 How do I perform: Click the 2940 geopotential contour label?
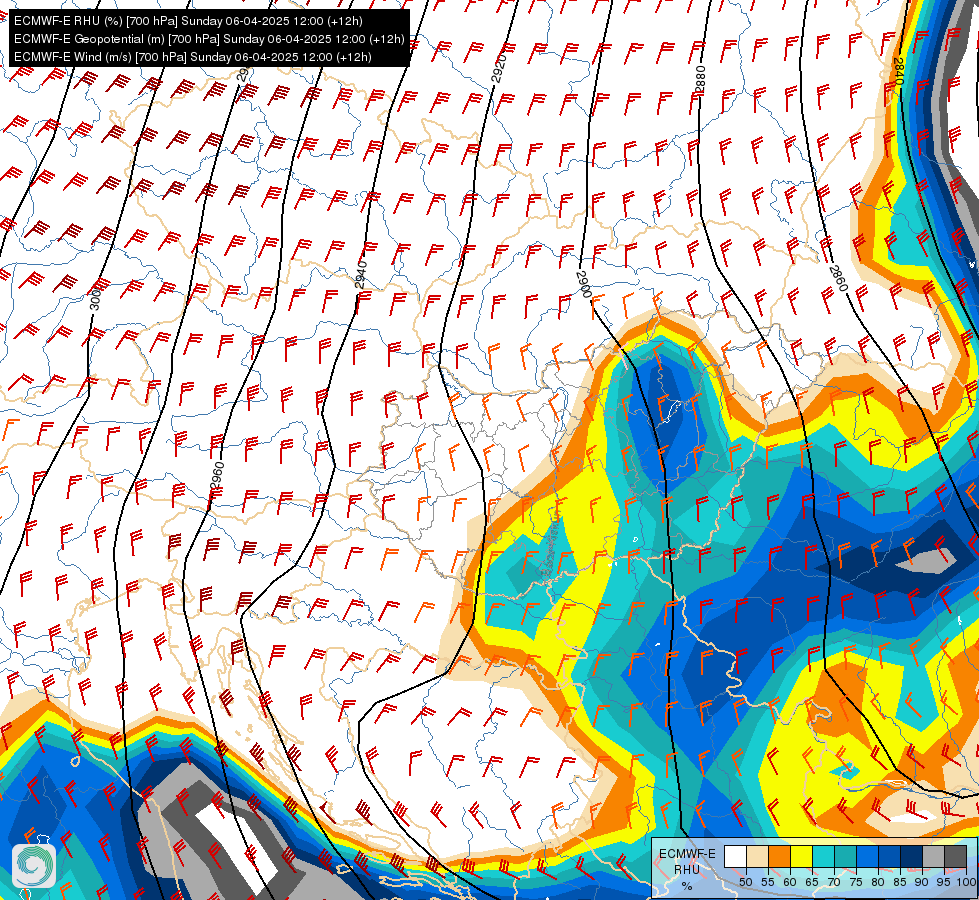click(361, 275)
